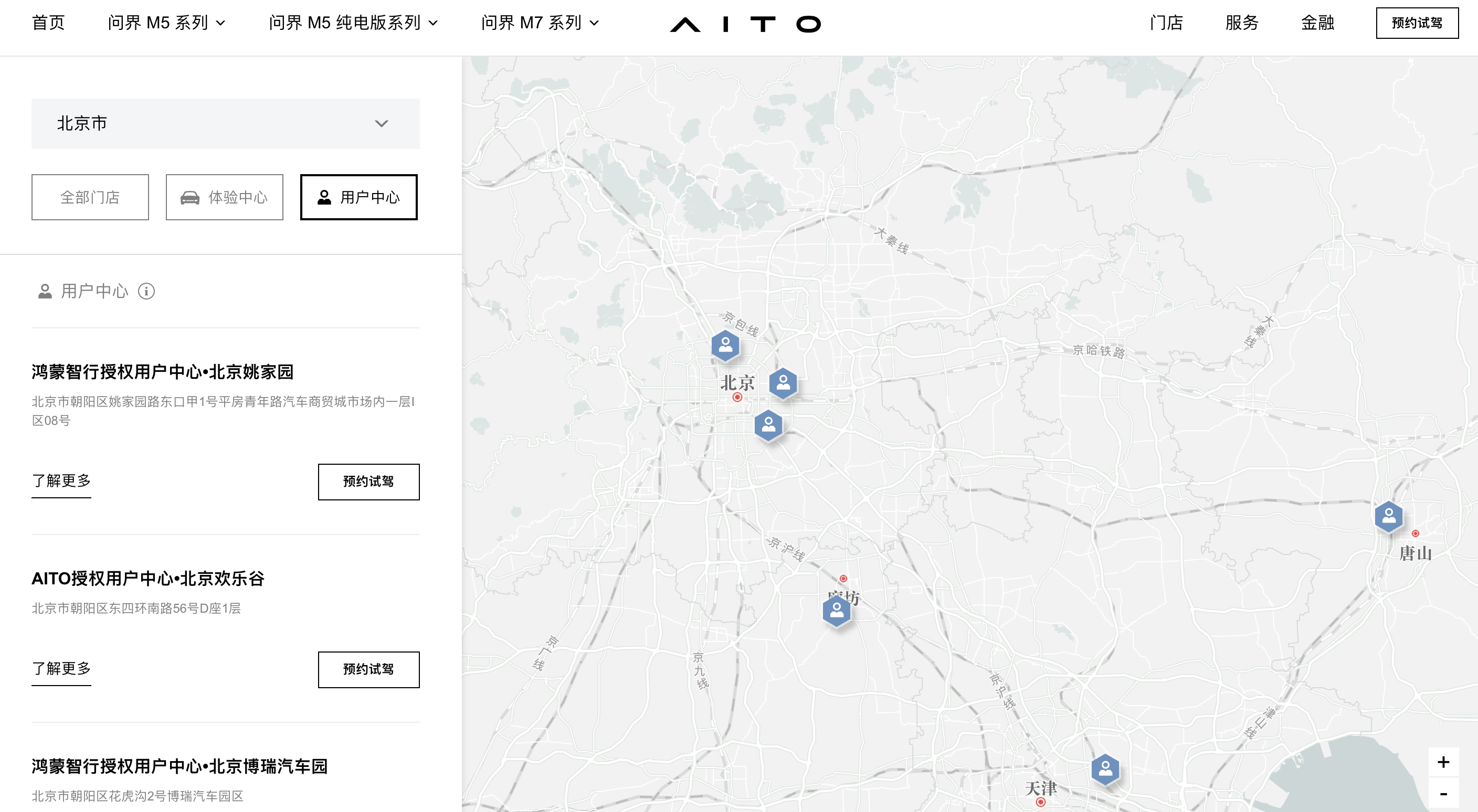
Task: Expand the 问界 M5 纯电版系列 menu
Action: point(353,23)
